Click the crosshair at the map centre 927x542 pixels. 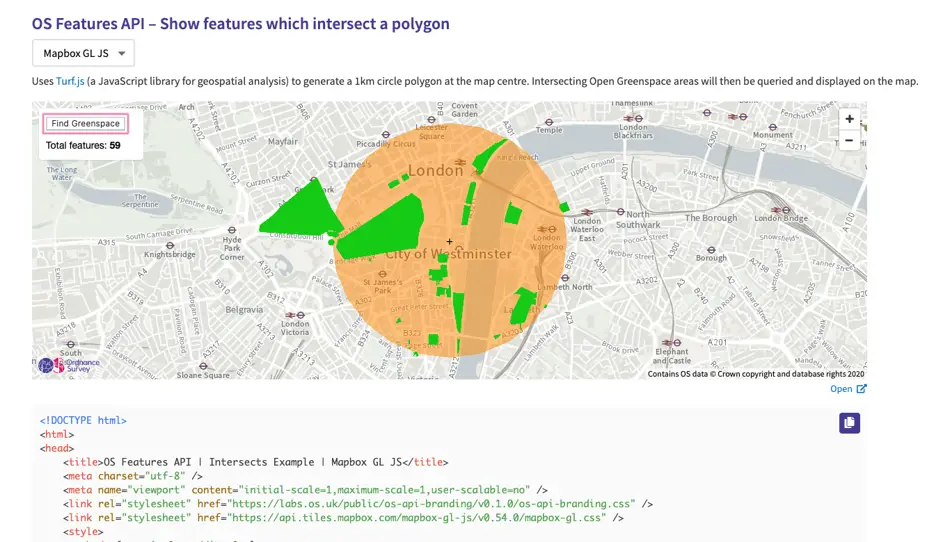449,242
